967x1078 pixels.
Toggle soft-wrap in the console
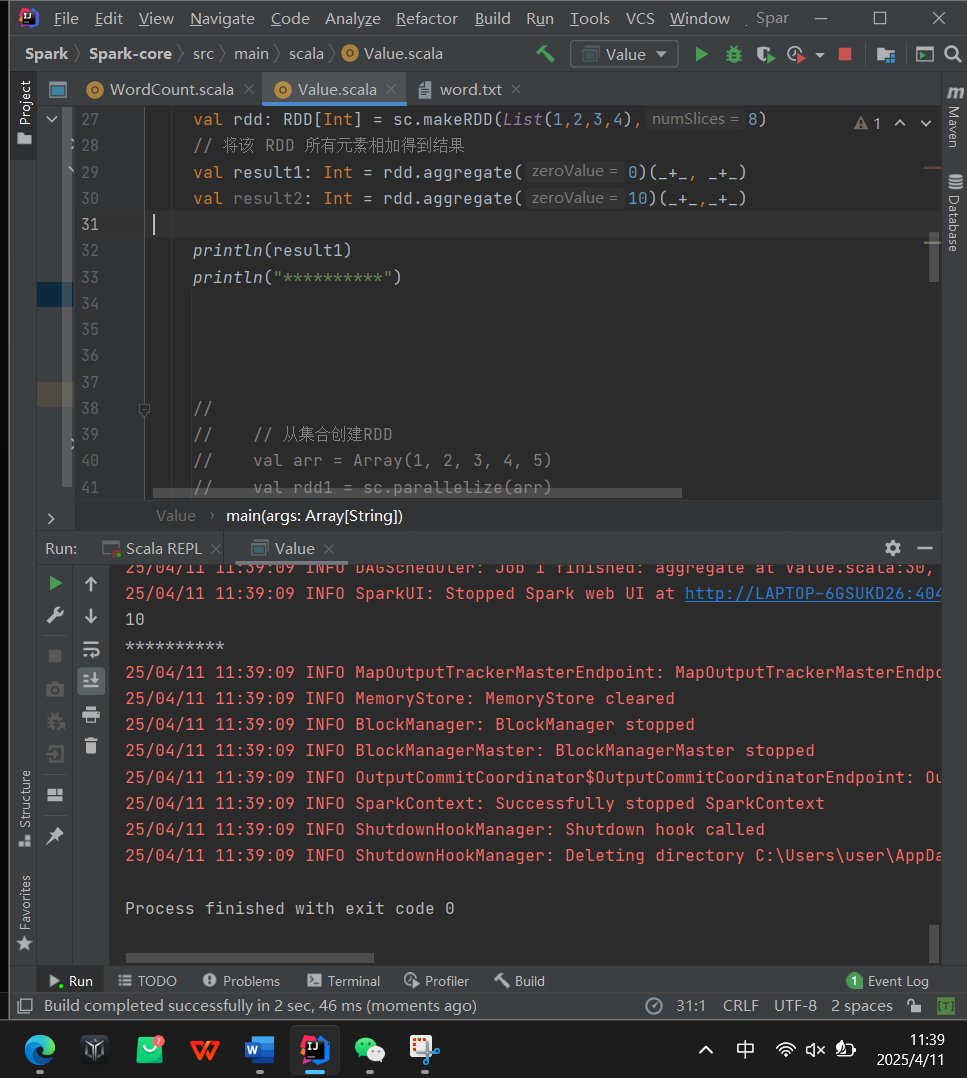[91, 649]
